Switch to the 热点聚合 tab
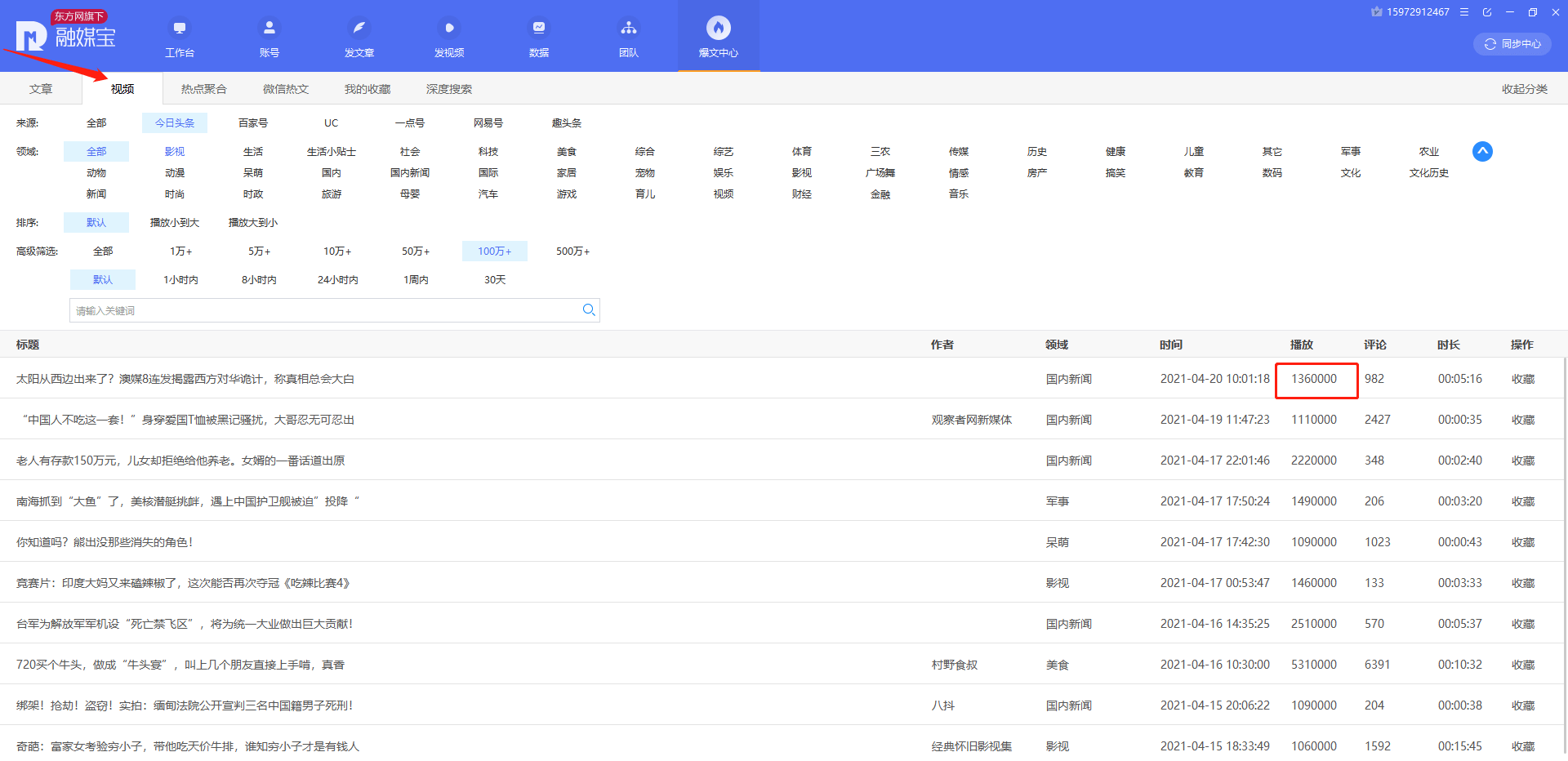The height and width of the screenshot is (761, 1568). click(x=204, y=89)
